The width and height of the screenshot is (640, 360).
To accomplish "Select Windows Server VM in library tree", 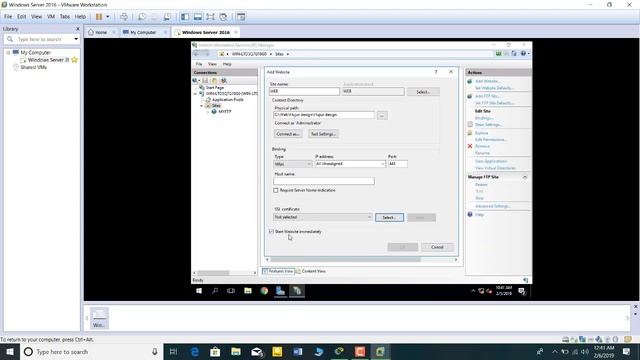I will pyautogui.click(x=49, y=60).
